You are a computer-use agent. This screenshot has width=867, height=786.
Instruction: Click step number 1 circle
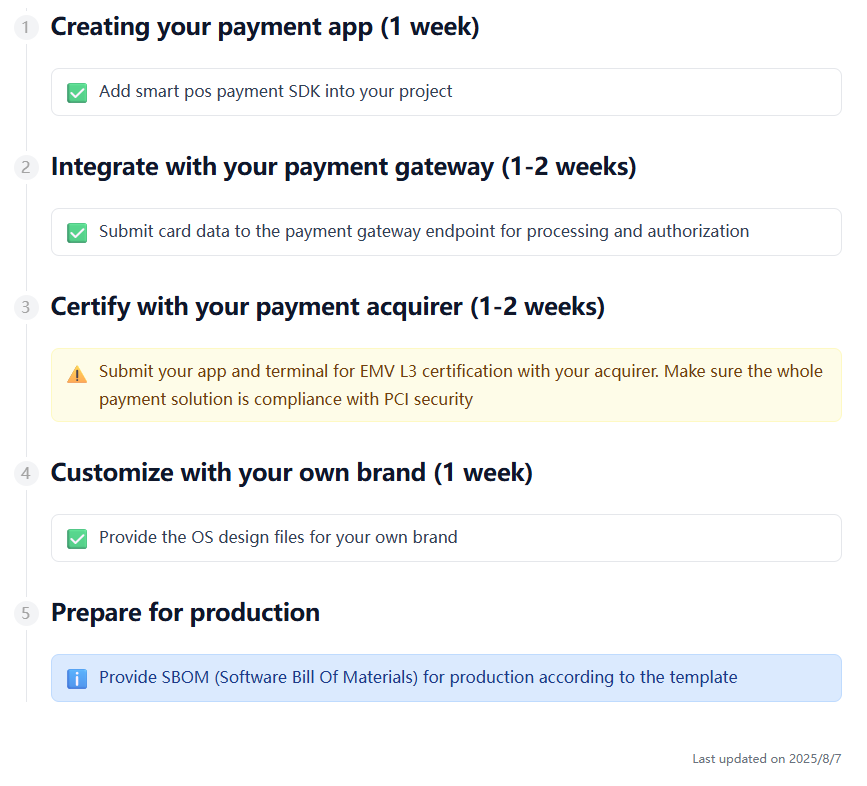(26, 28)
